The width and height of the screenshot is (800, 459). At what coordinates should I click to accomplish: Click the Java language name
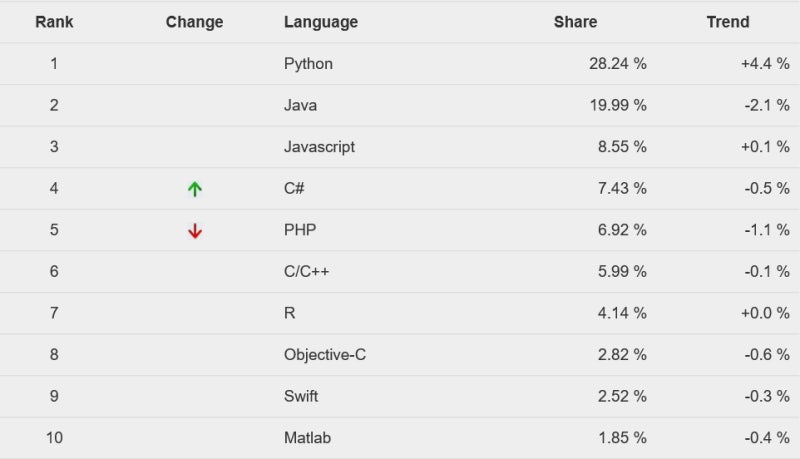click(x=301, y=105)
